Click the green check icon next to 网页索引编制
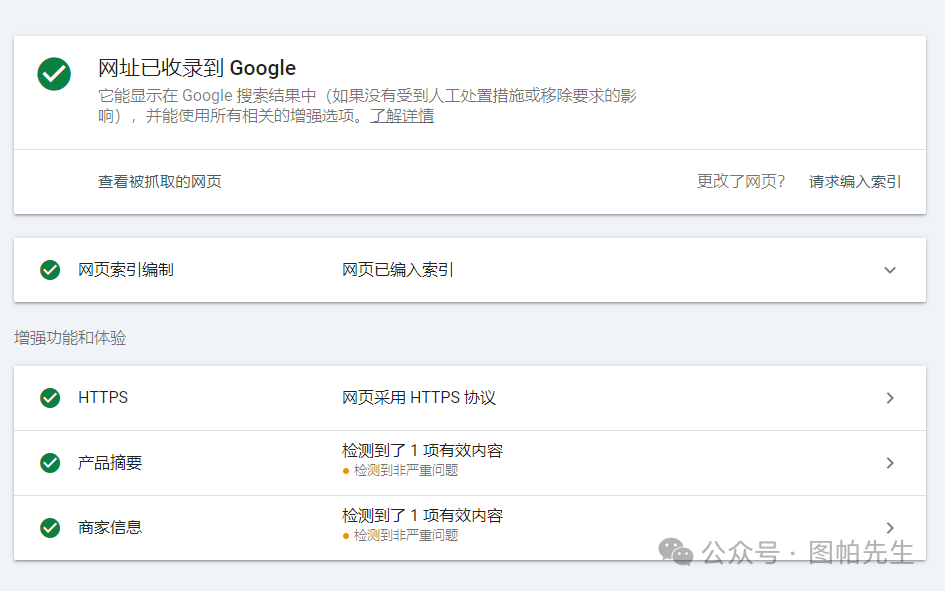Screen dimensions: 945x591 50,270
